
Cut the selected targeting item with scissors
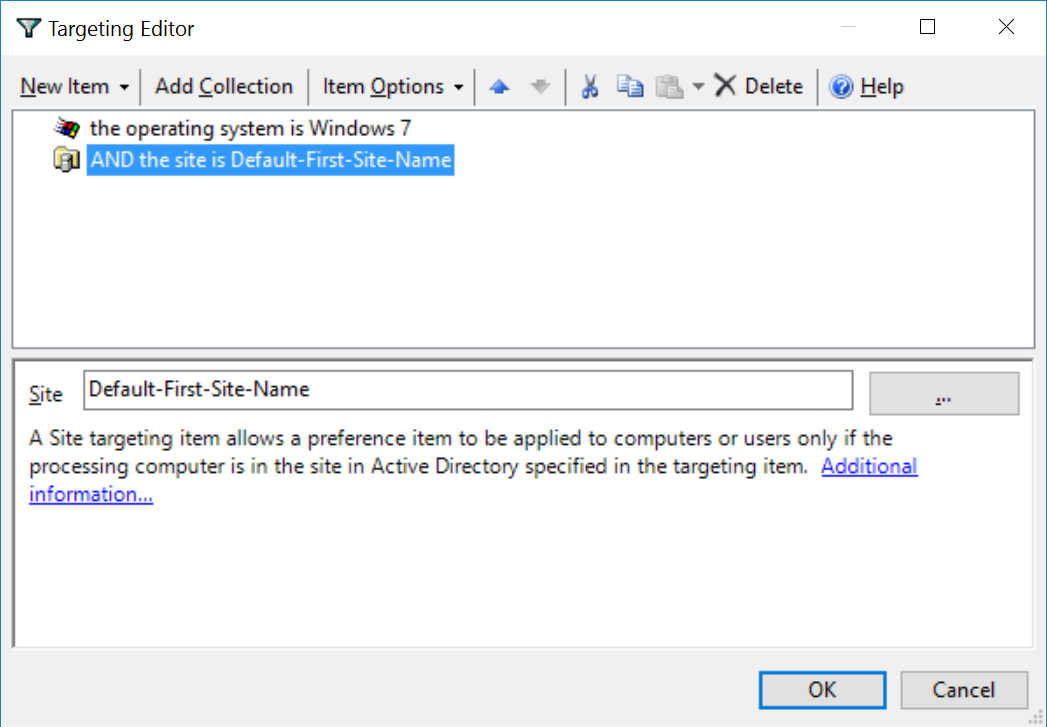tap(590, 87)
